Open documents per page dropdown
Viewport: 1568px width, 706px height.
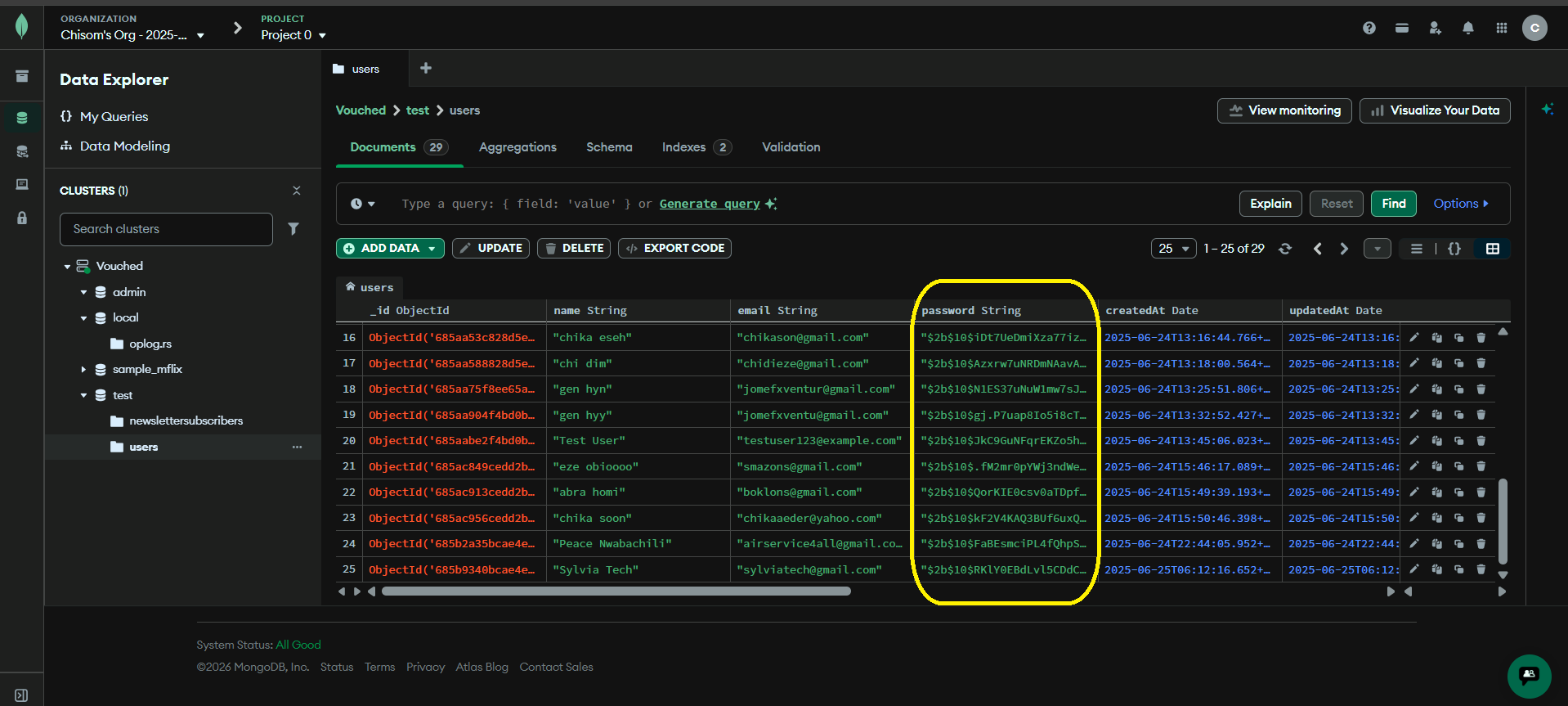[1173, 249]
